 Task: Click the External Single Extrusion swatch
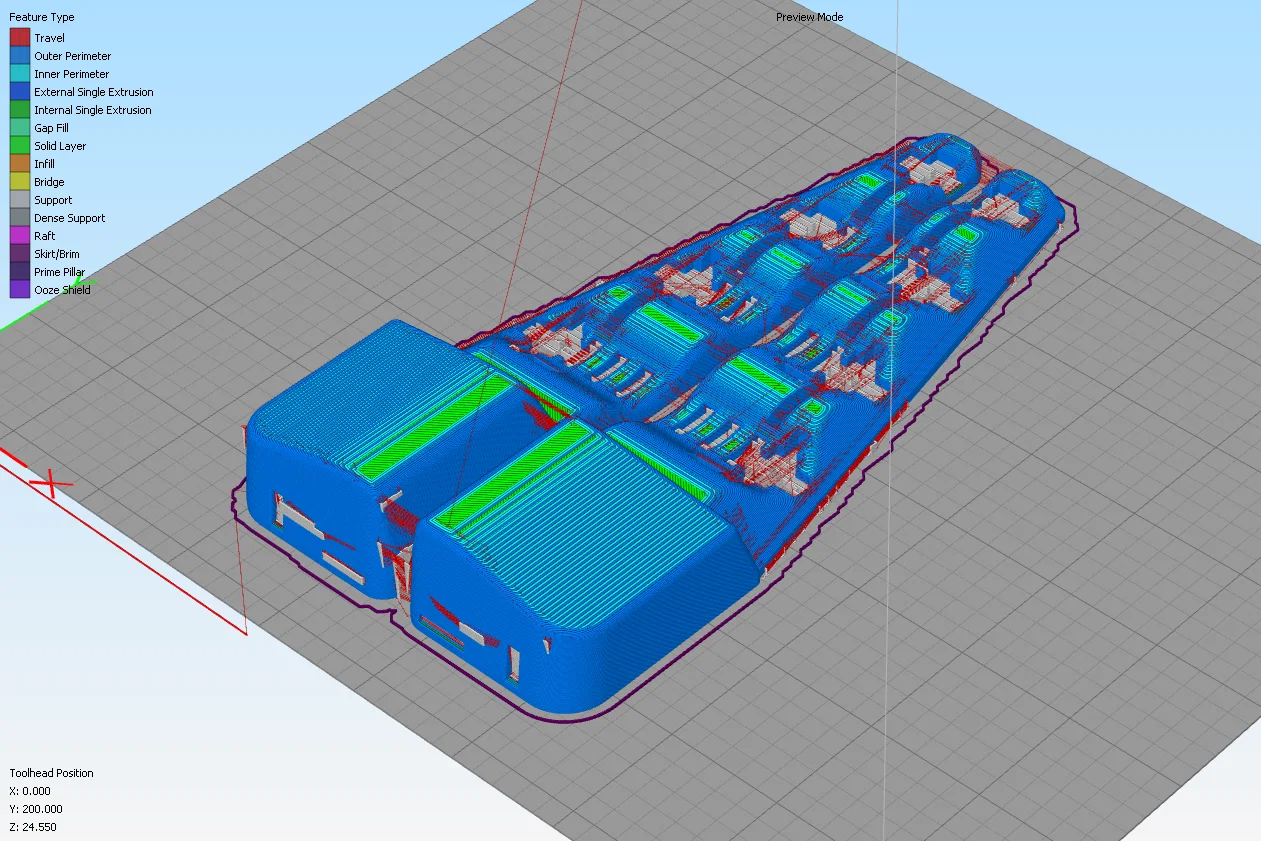[19, 92]
